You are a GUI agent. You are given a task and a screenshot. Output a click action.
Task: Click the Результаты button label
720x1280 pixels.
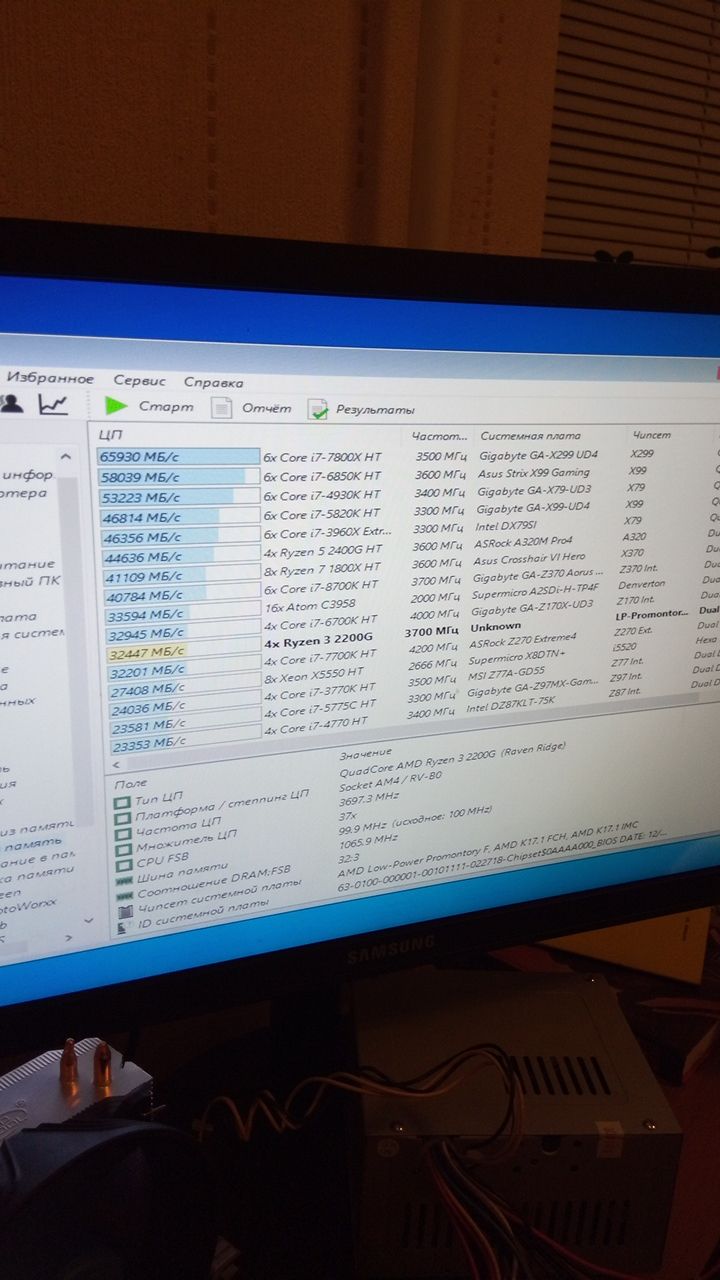coord(374,410)
